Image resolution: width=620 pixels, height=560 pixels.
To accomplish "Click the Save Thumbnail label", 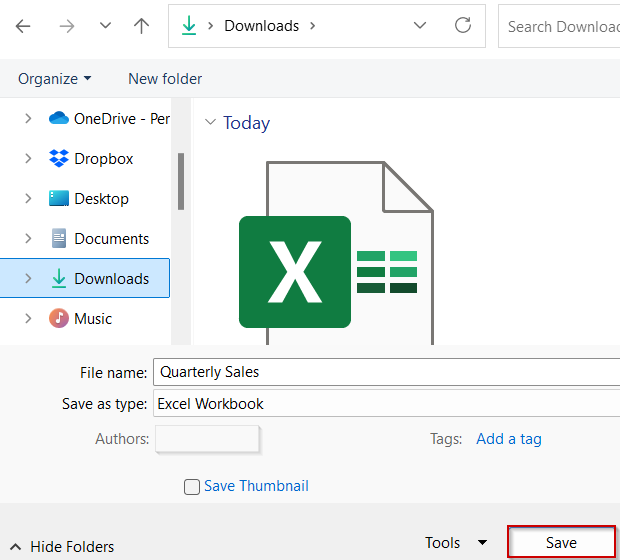I will point(256,486).
